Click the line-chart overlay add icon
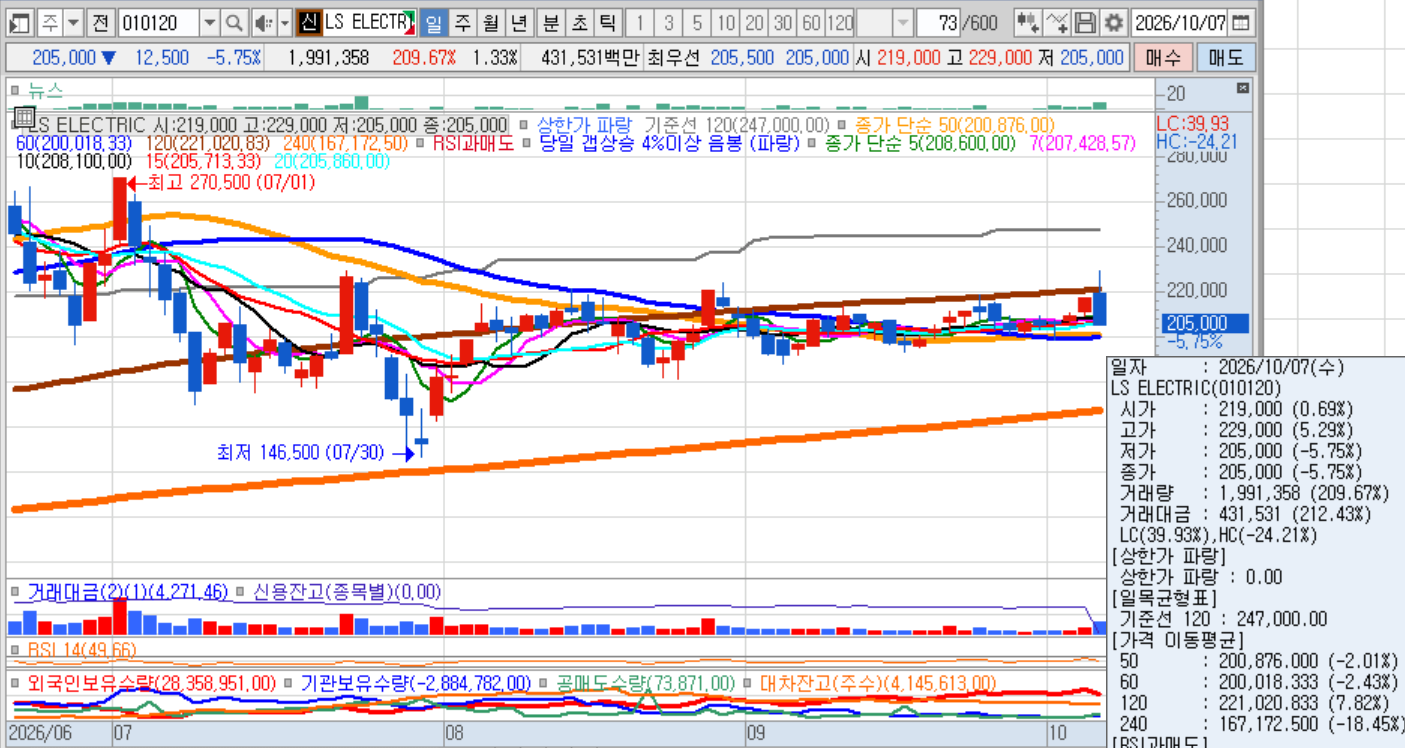 tap(1056, 22)
